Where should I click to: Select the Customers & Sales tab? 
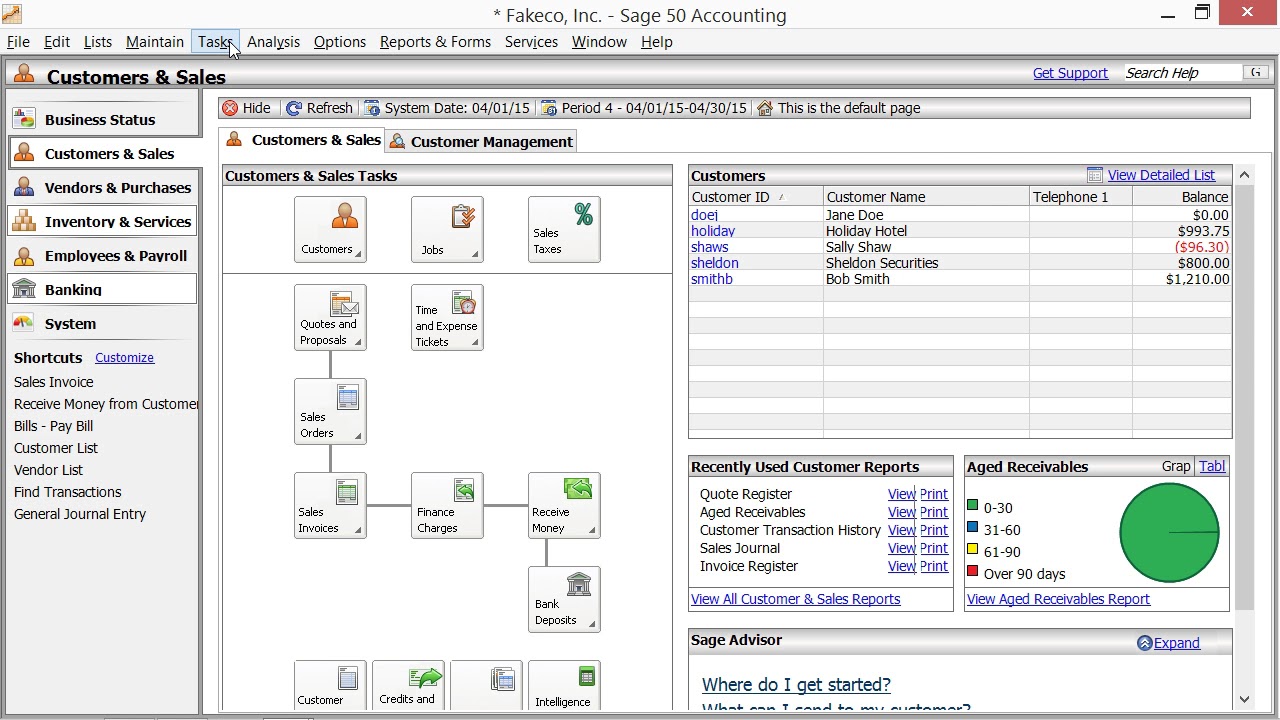point(304,140)
